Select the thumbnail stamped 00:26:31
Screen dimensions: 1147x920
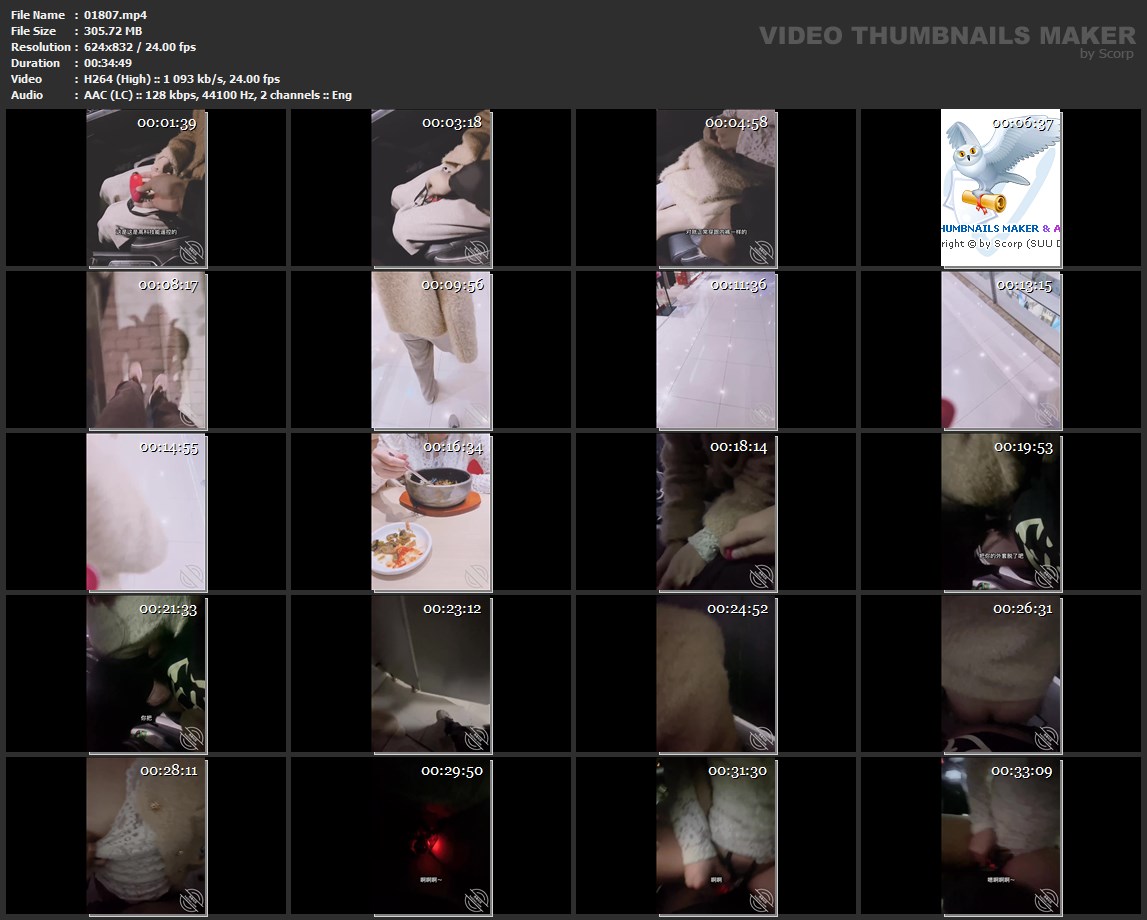[x=1001, y=674]
